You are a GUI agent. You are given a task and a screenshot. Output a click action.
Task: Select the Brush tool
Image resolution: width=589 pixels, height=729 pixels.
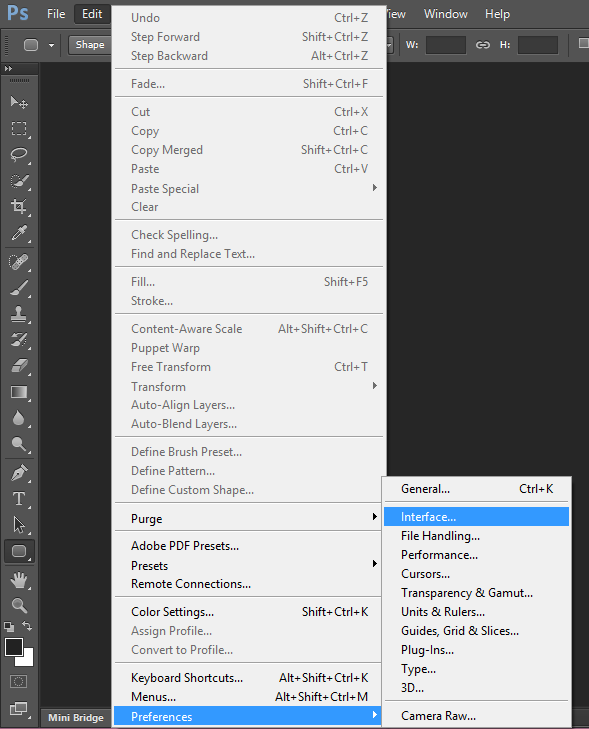[x=19, y=288]
